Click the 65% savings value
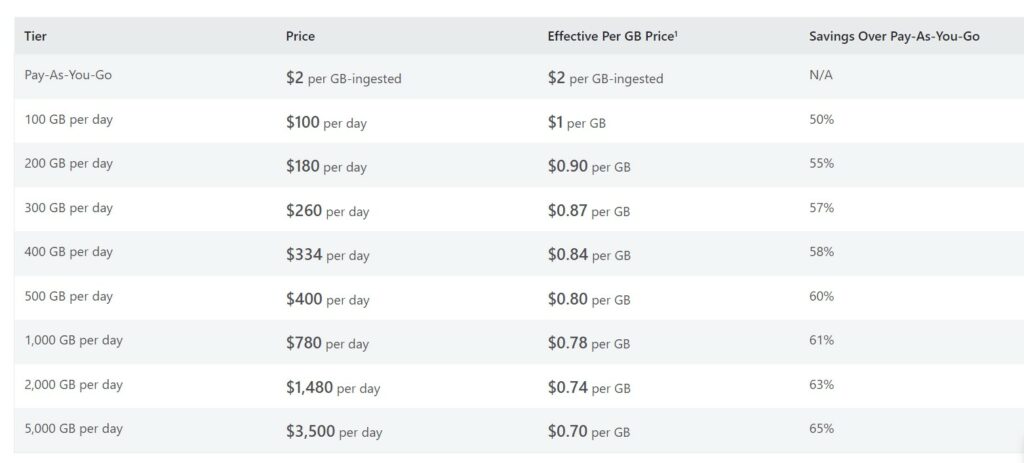1024x463 pixels. coord(822,429)
